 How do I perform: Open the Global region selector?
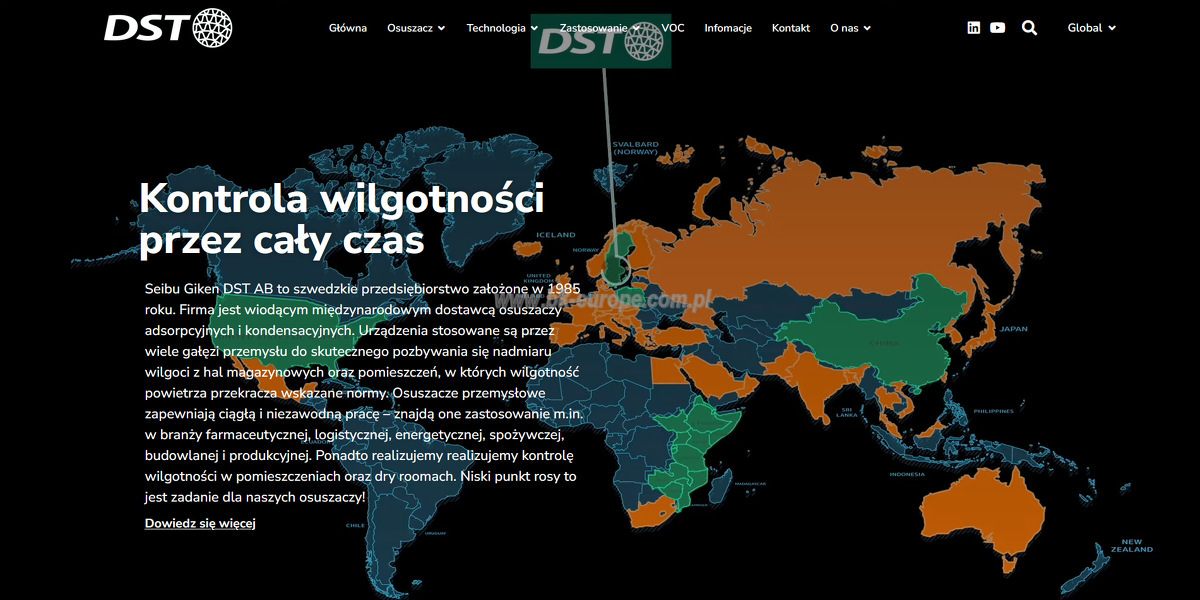point(1092,28)
